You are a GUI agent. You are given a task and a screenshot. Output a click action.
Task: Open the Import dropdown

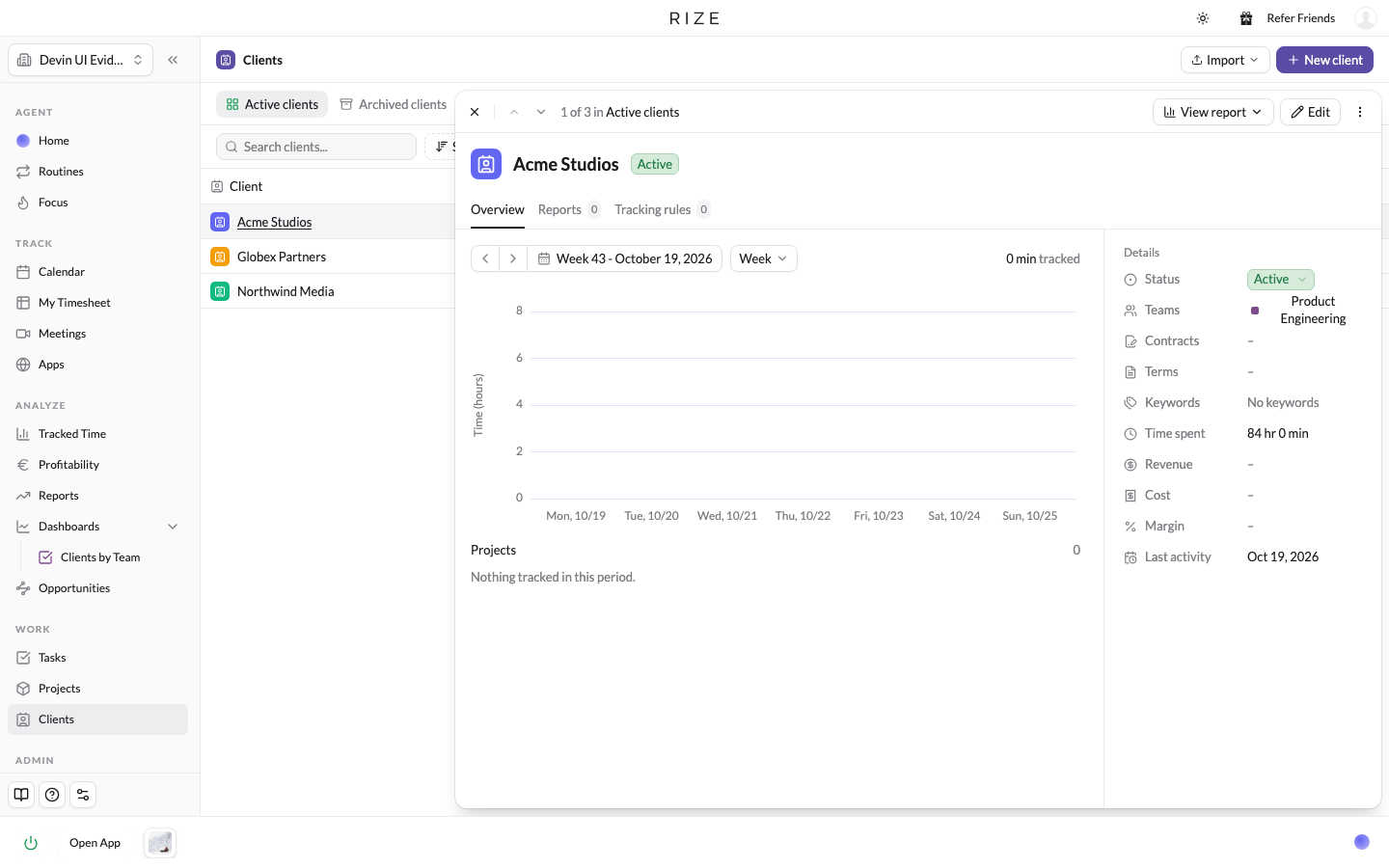click(1225, 60)
